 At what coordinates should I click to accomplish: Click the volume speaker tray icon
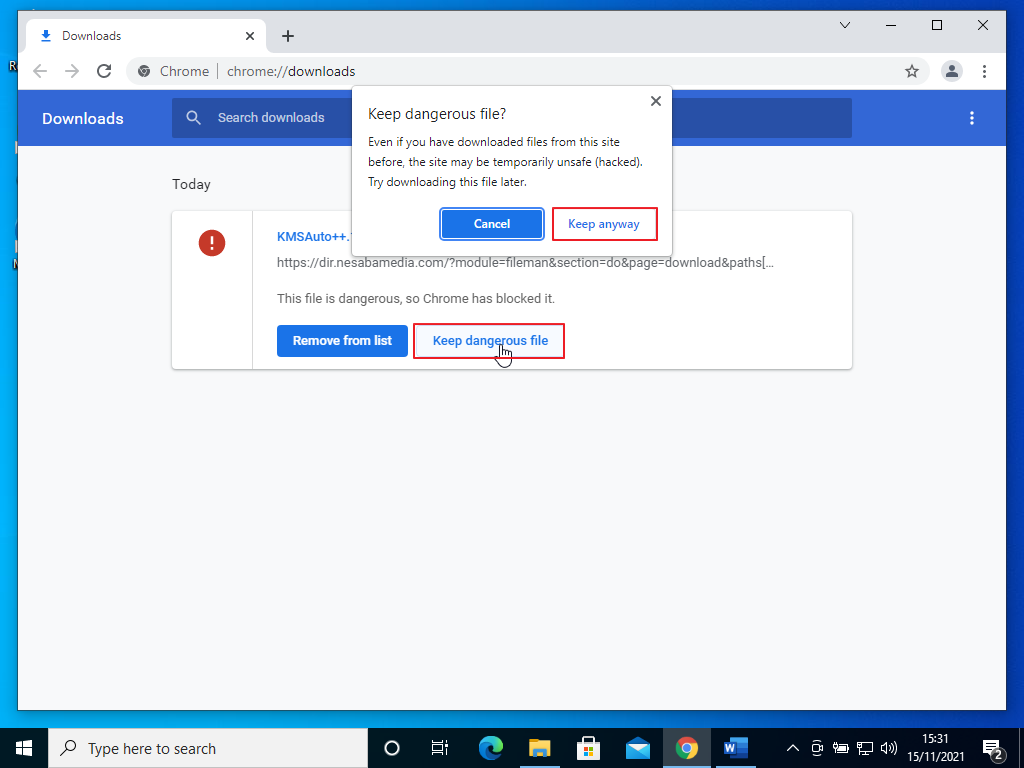[x=888, y=748]
